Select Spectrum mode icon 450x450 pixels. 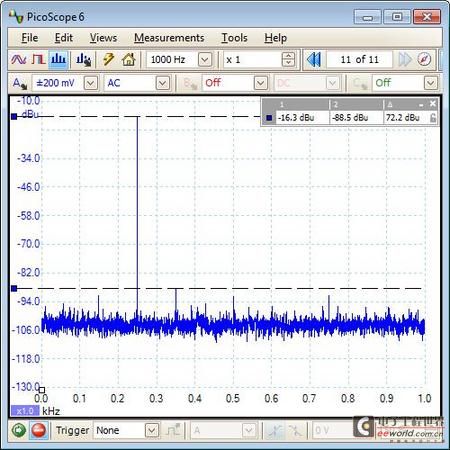[59, 60]
